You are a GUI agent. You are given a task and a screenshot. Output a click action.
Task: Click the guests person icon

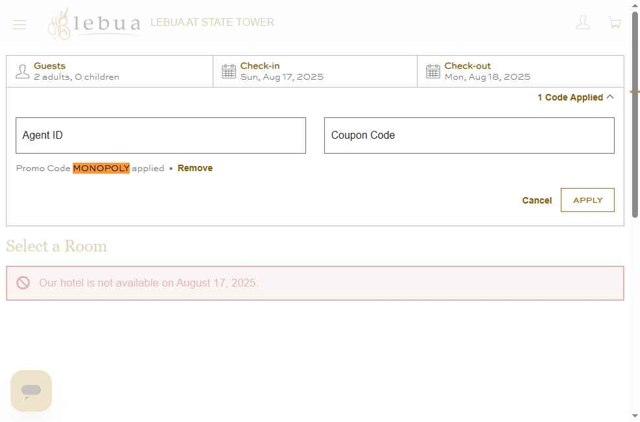22,71
